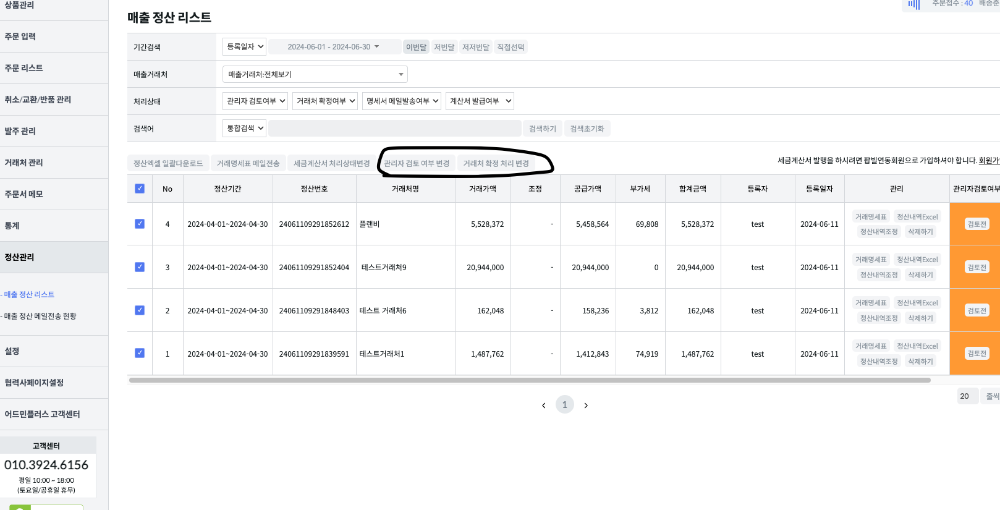This screenshot has width=1000, height=510.
Task: Open the 주문서 메모 sidebar menu
Action: [x=54, y=194]
